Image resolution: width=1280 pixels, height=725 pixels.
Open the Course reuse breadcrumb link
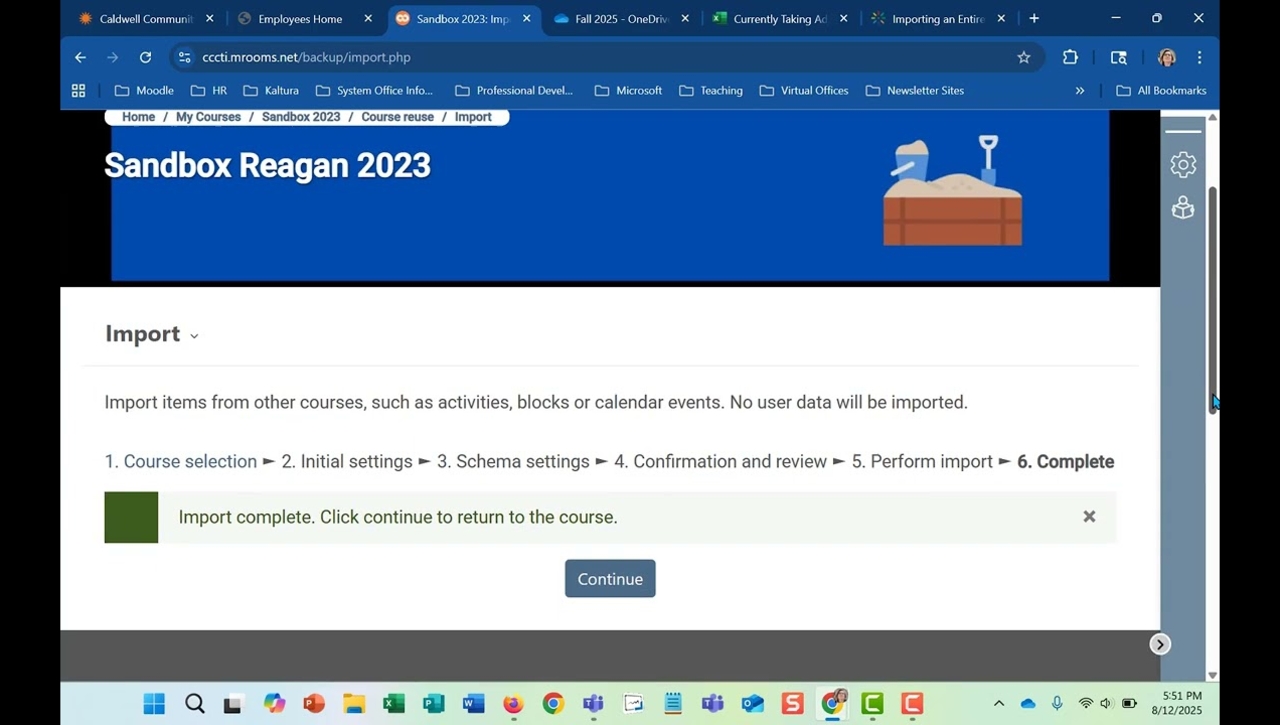coord(397,117)
